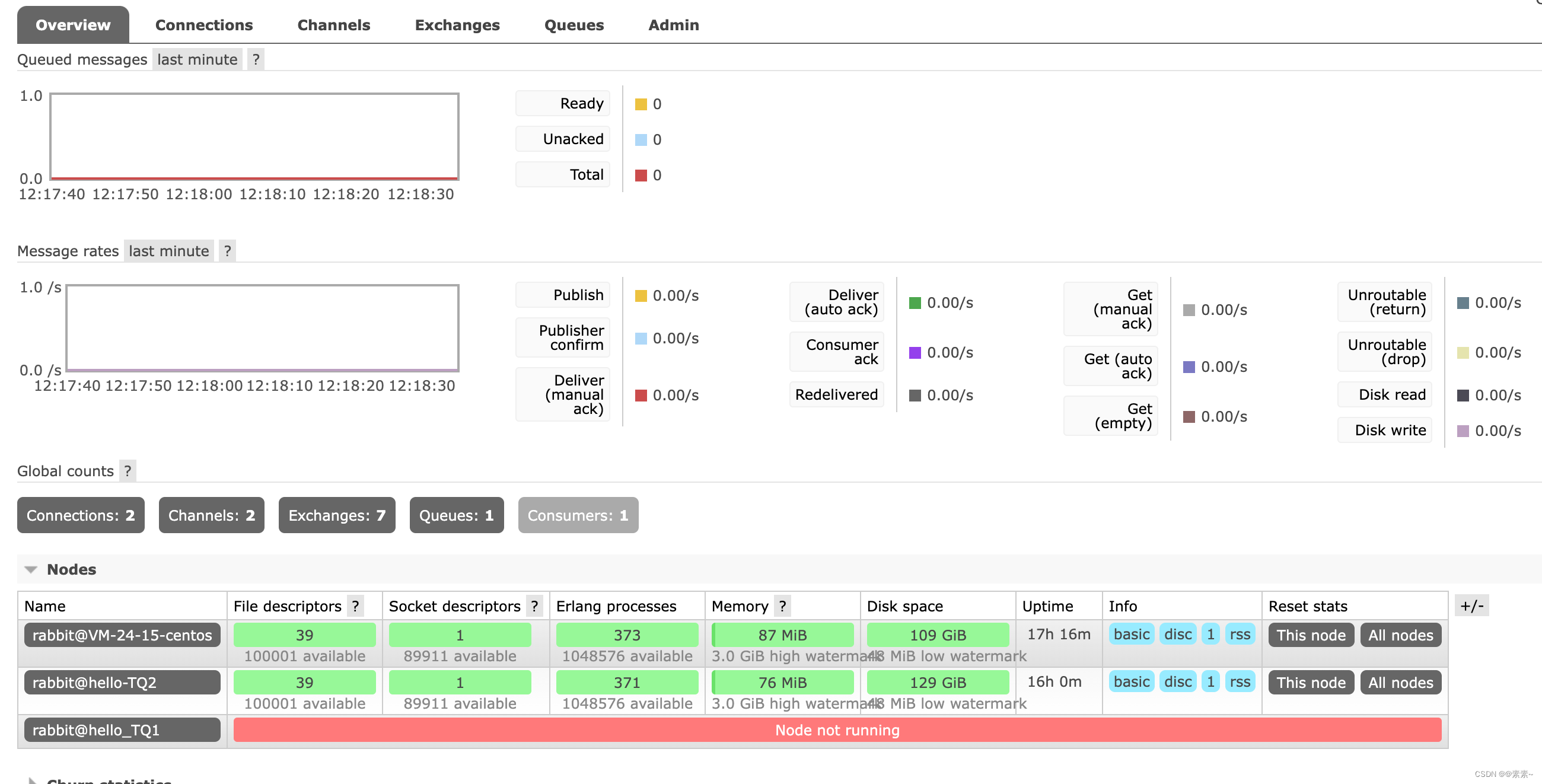1542x784 pixels.
Task: Click the plus/minus columns toggle button
Action: click(x=1471, y=606)
